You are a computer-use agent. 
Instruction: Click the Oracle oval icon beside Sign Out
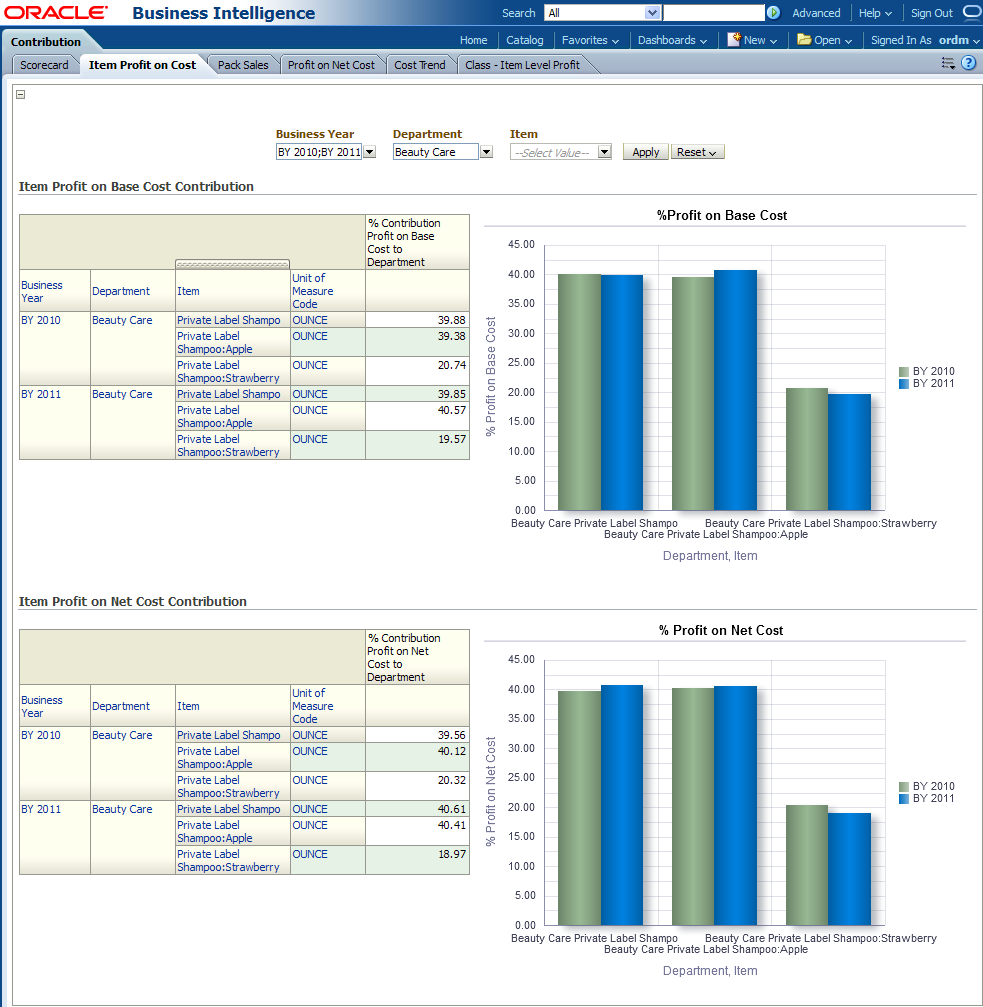(x=971, y=13)
